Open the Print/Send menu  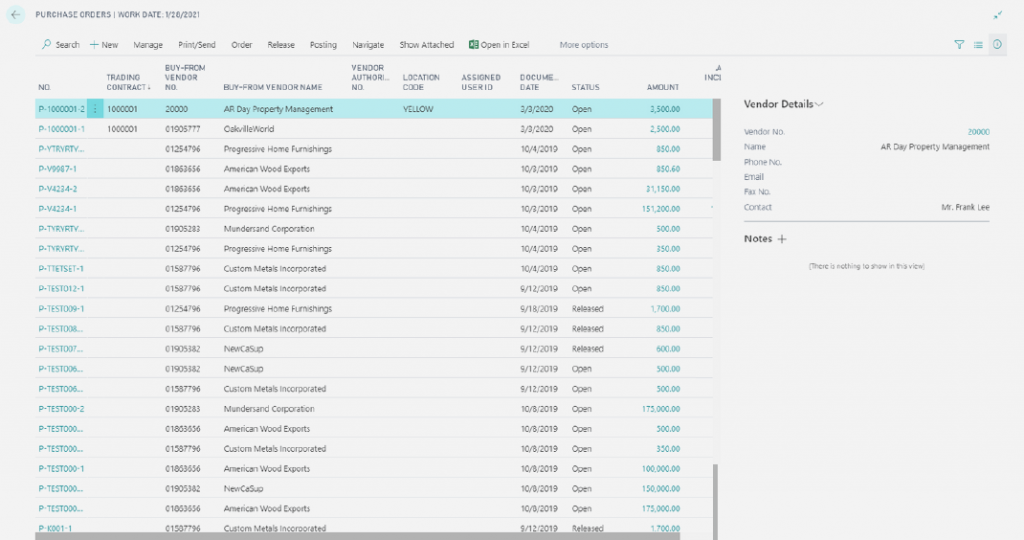[197, 45]
